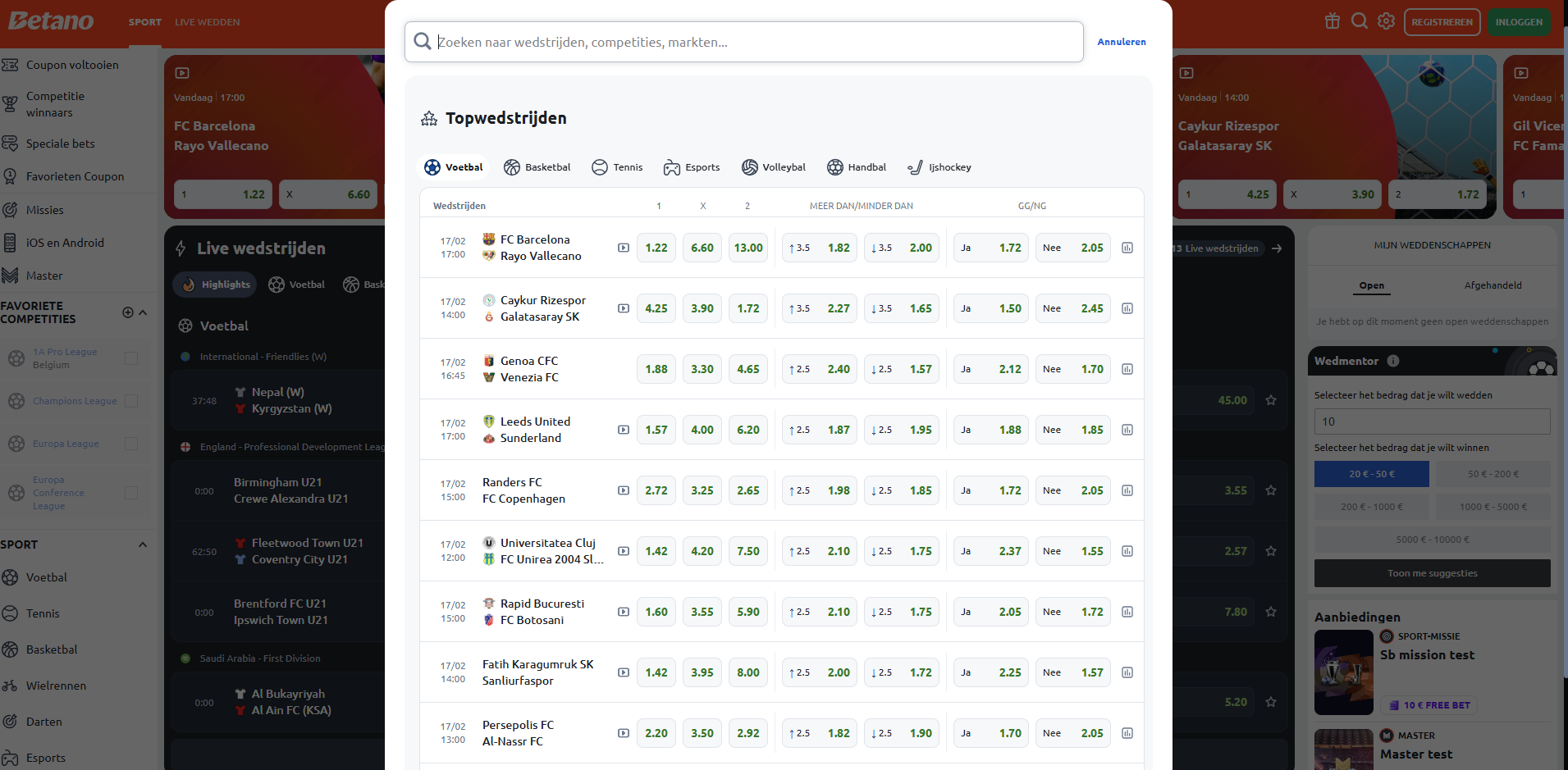The width and height of the screenshot is (1568, 770).
Task: Tick the Champions League checkbox
Action: [131, 401]
